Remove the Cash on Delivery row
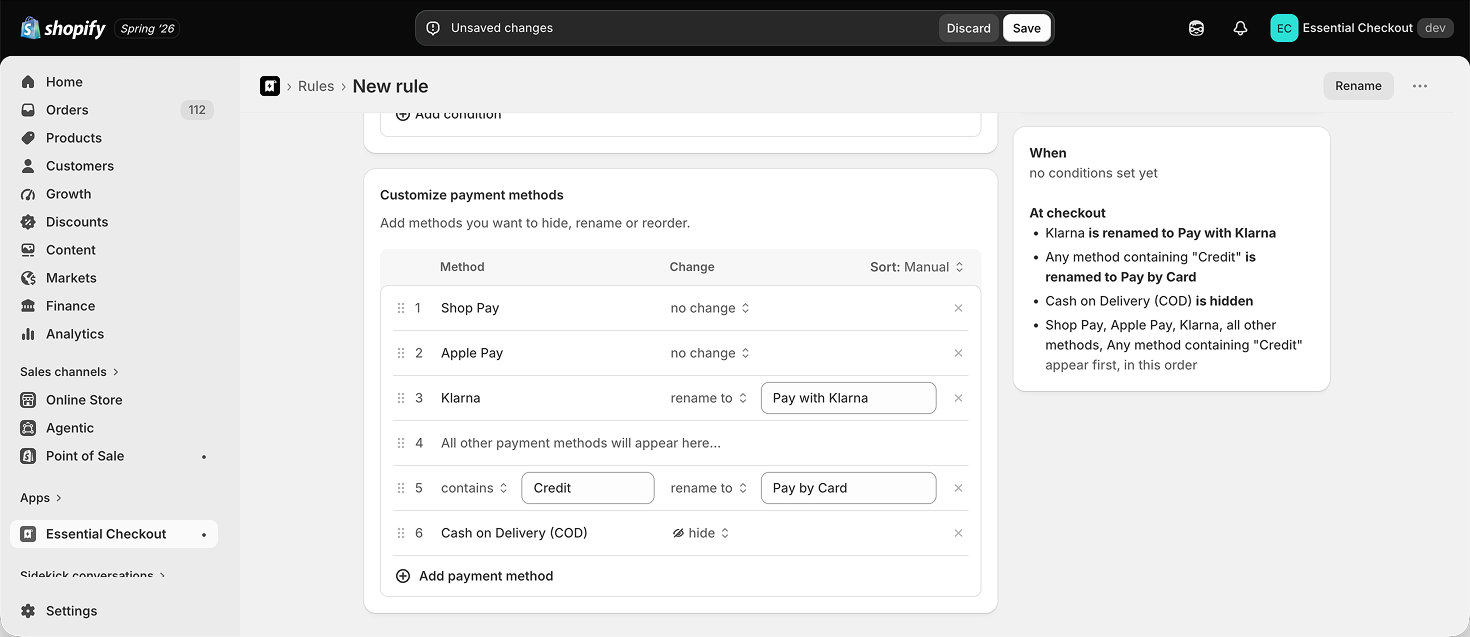The width and height of the screenshot is (1470, 637). pos(958,533)
